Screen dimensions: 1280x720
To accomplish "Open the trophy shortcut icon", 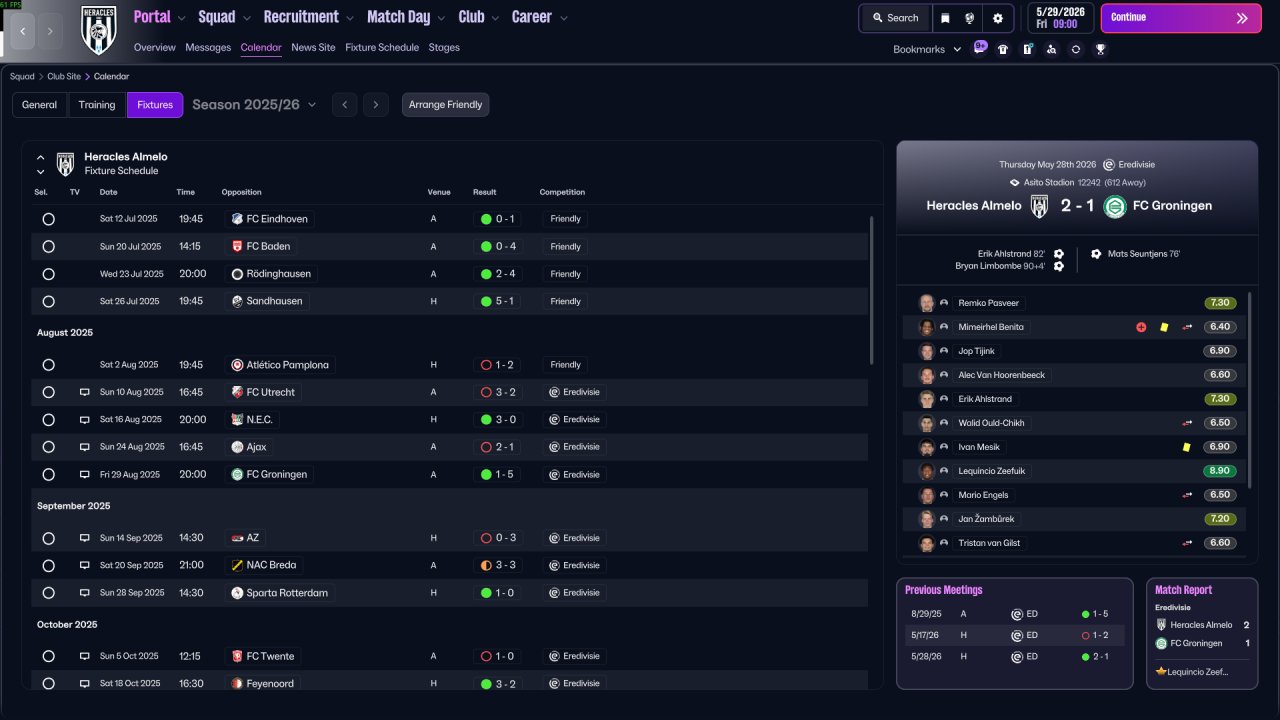I will click(x=1100, y=49).
